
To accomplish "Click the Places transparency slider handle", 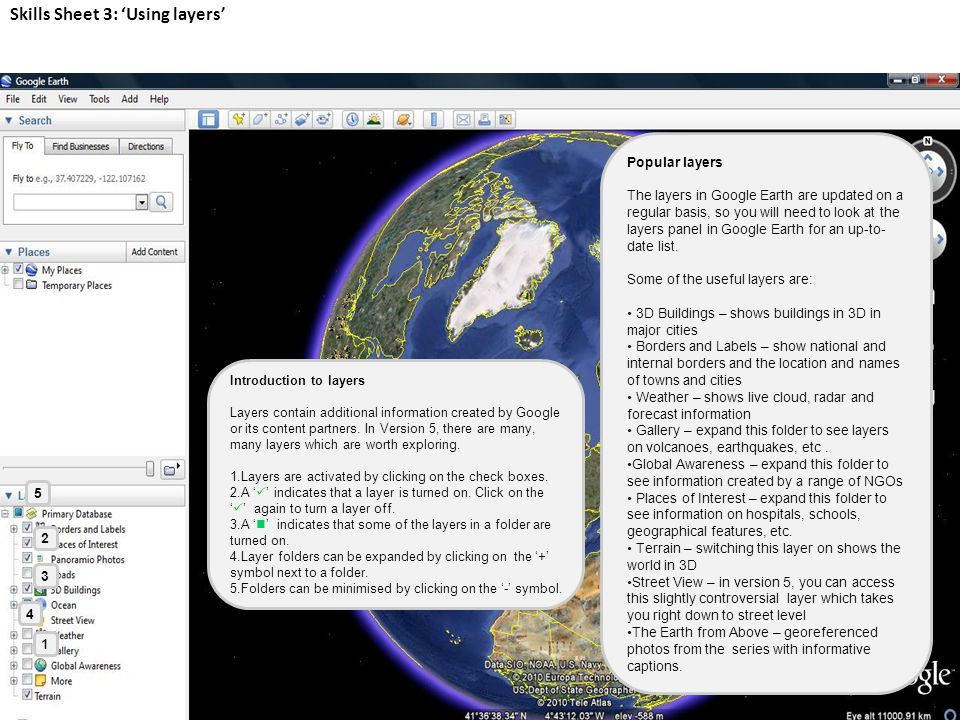I will click(x=150, y=468).
